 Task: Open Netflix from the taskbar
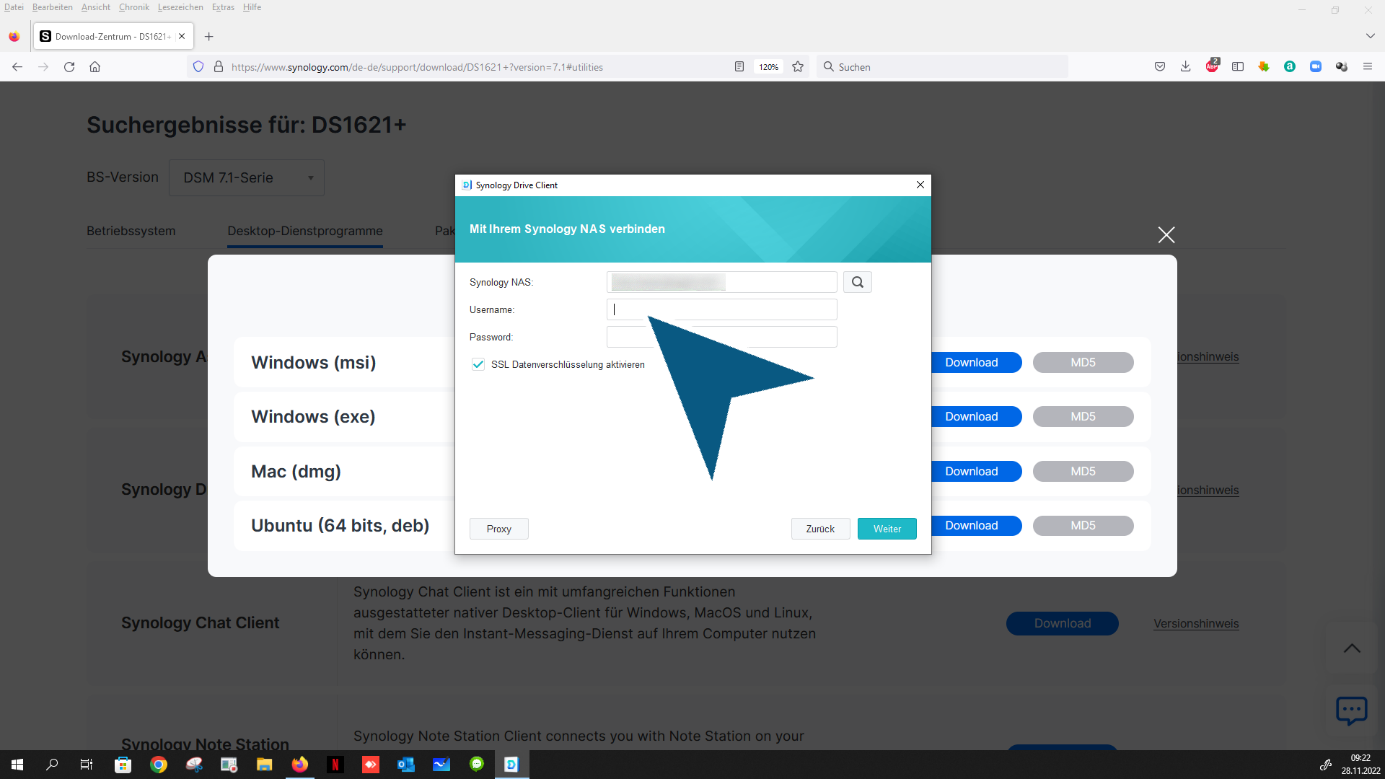pyautogui.click(x=335, y=765)
